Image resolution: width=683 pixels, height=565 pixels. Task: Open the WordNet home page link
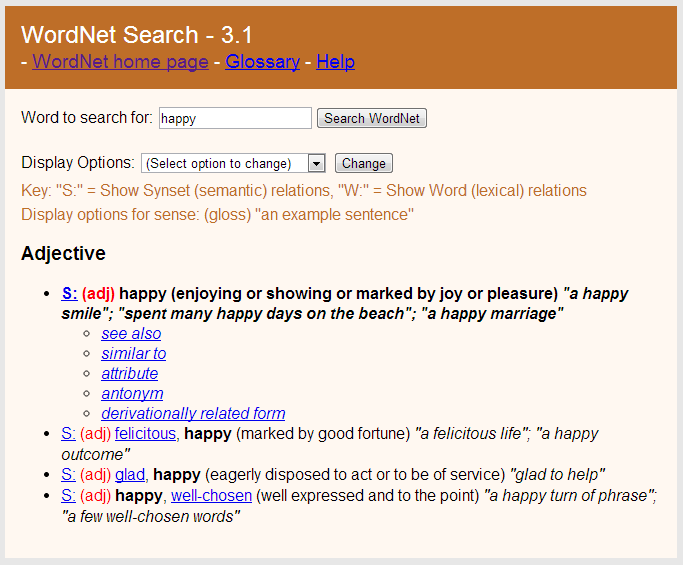(x=120, y=61)
